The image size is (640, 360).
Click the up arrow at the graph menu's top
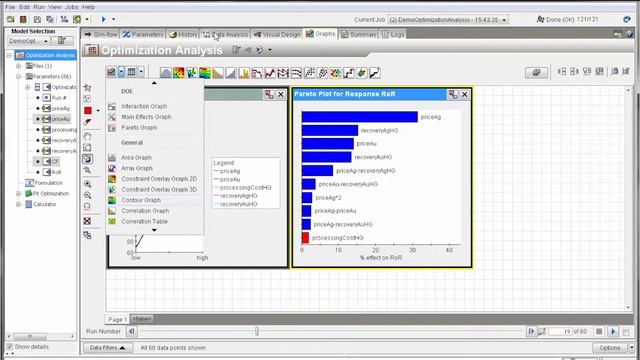pyautogui.click(x=154, y=83)
